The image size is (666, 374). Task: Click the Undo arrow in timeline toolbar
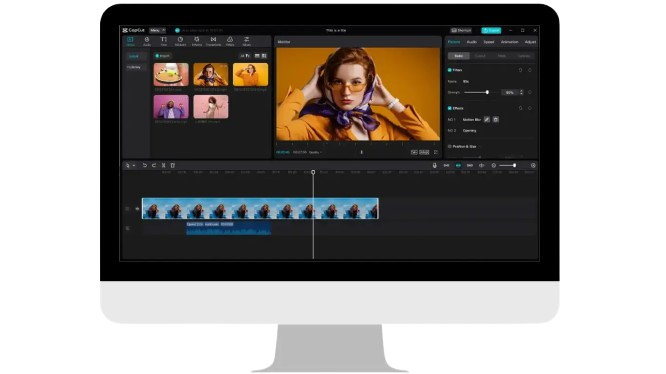pyautogui.click(x=144, y=165)
